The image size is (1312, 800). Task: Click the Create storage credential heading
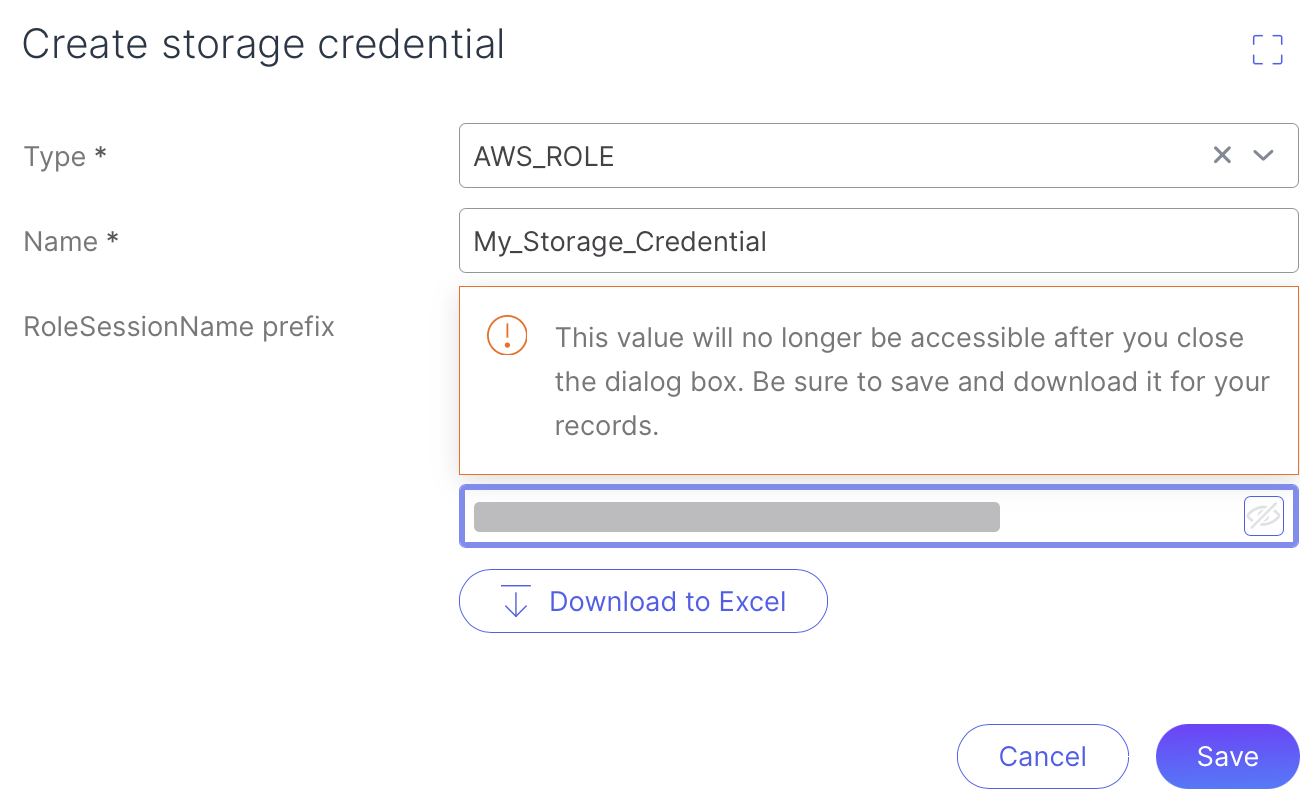tap(263, 45)
